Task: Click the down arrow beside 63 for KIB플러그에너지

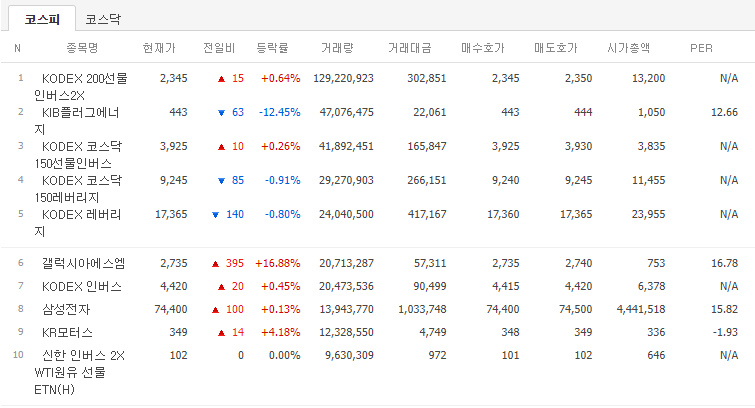Action: (221, 113)
